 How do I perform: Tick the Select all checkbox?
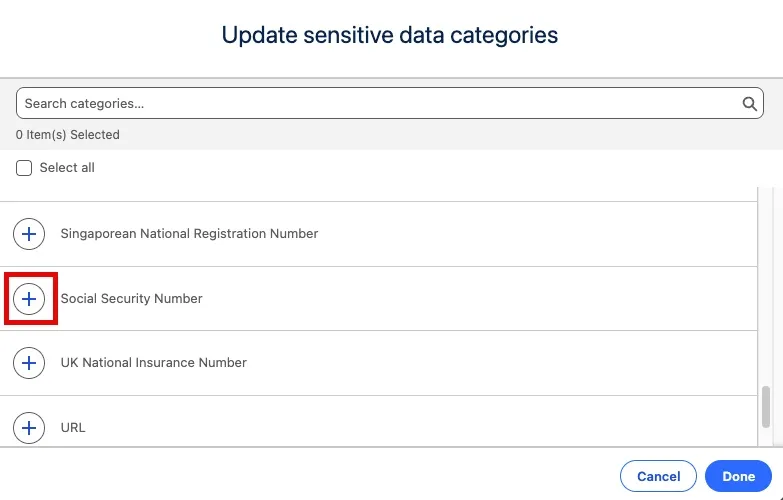24,168
